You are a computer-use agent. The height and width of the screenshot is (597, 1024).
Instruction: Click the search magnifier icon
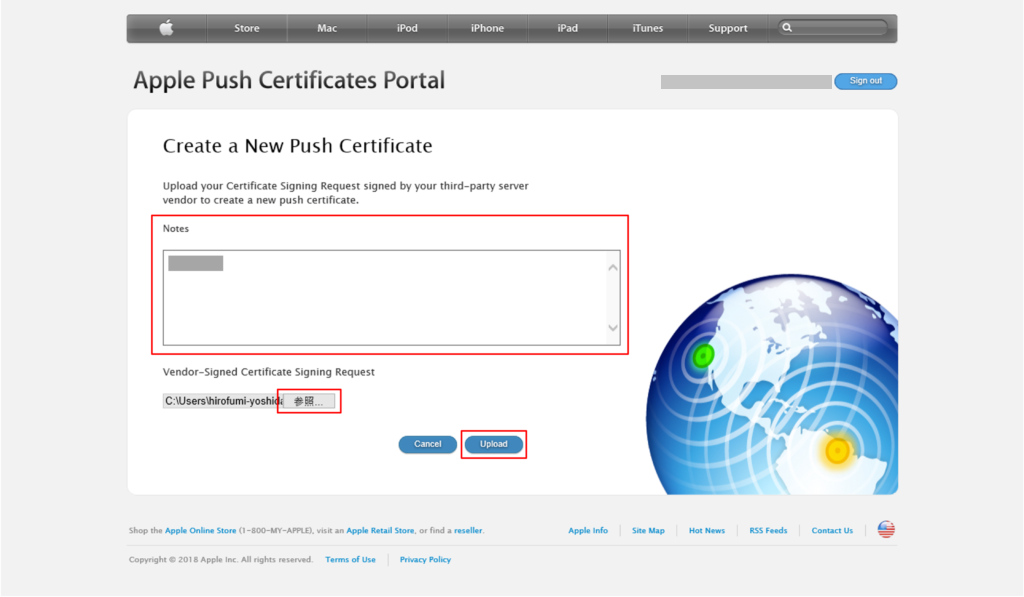[x=788, y=28]
